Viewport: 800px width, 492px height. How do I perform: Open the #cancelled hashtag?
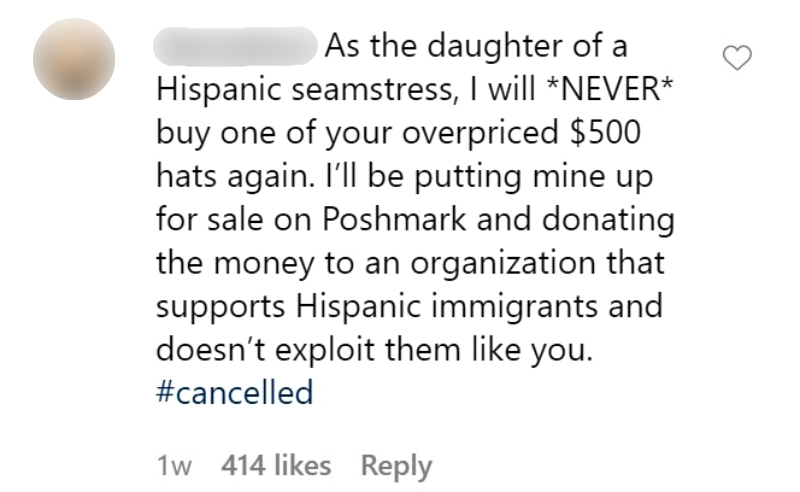(235, 392)
